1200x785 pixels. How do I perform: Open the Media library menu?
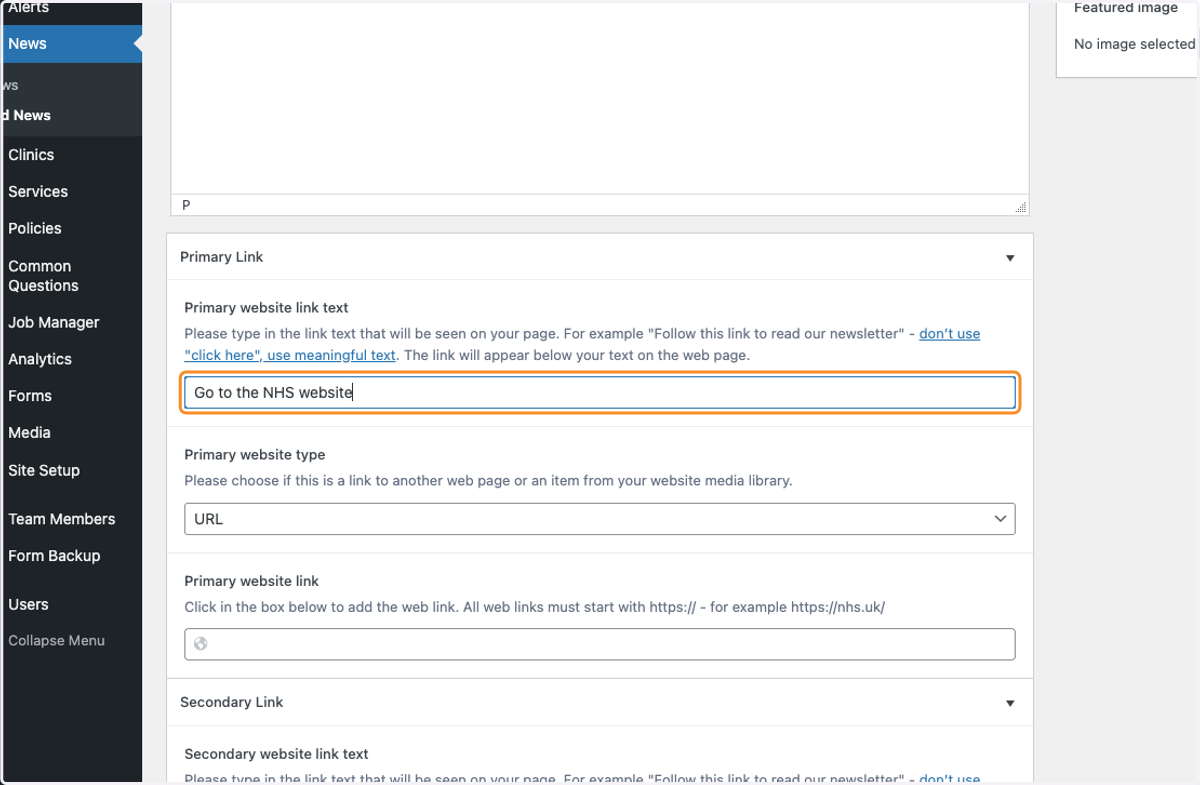29,432
